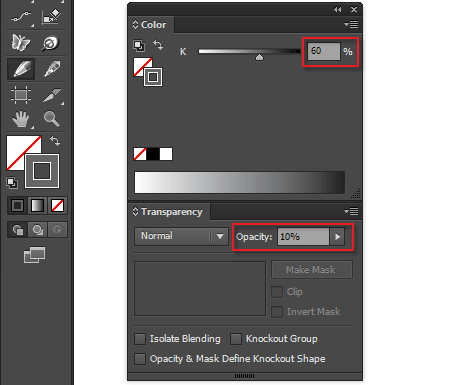Enable Opacity & Mask Define Knockout Shape
The width and height of the screenshot is (450, 385).
coord(140,359)
